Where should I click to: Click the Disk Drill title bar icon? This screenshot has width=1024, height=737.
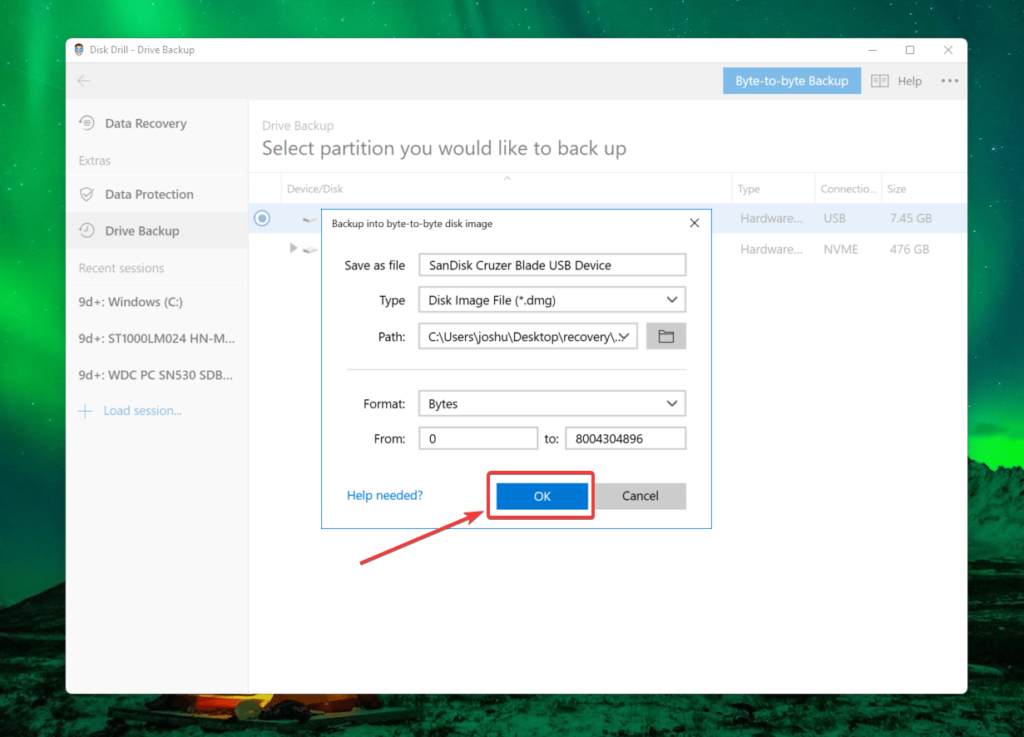click(78, 49)
